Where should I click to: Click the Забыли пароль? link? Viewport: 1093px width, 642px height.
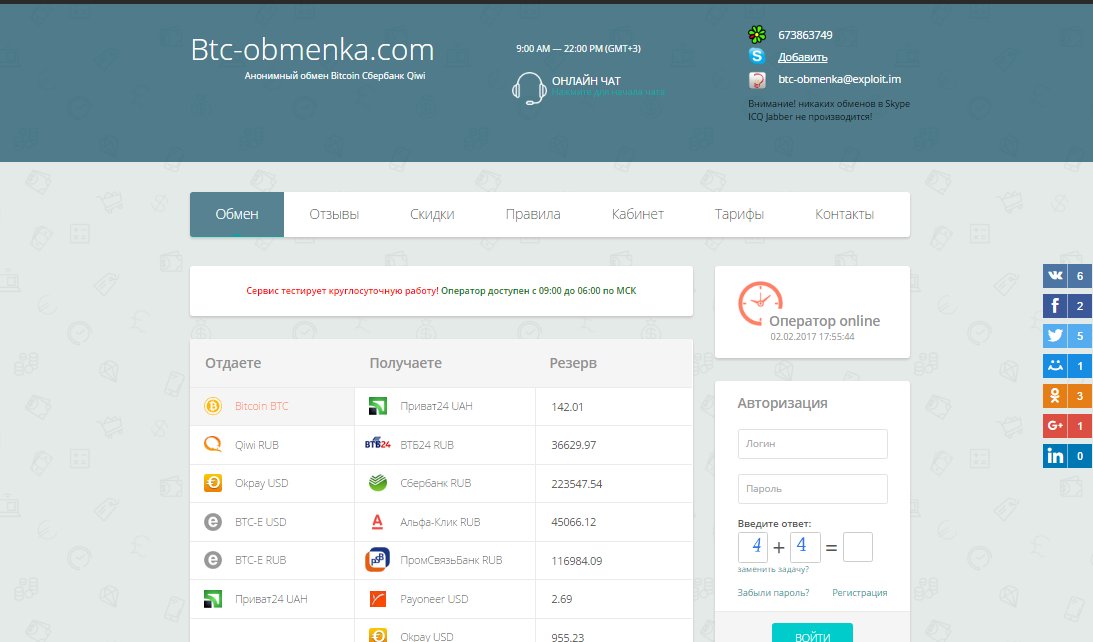click(773, 593)
